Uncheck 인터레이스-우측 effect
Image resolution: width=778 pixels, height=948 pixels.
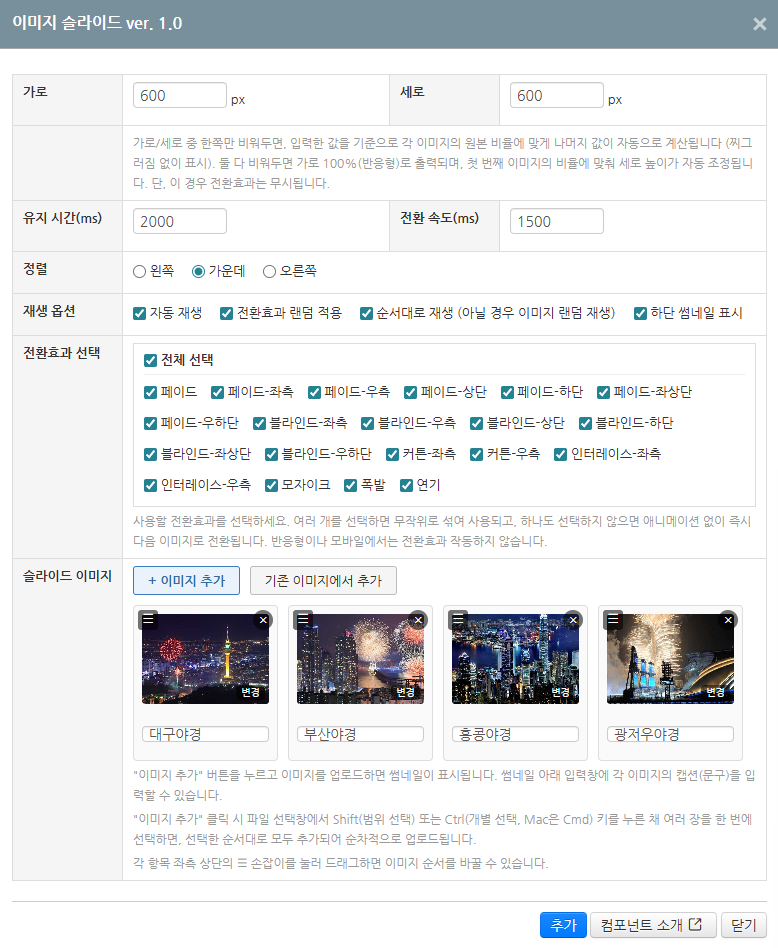tap(151, 485)
